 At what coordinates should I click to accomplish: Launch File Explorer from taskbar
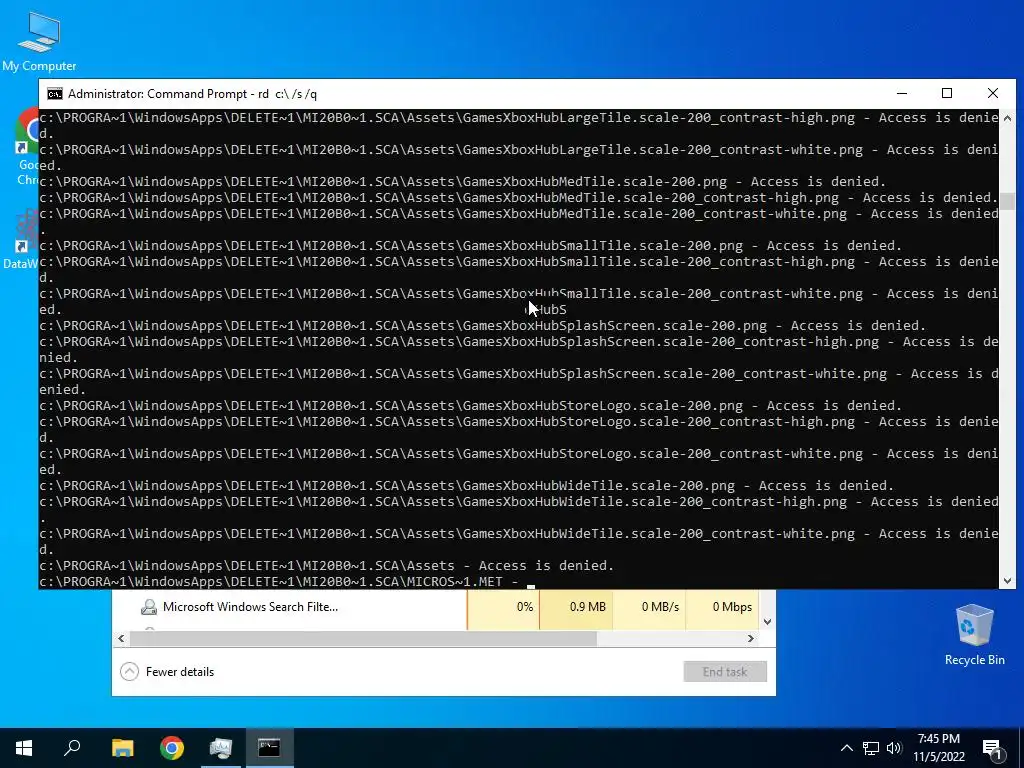[122, 748]
